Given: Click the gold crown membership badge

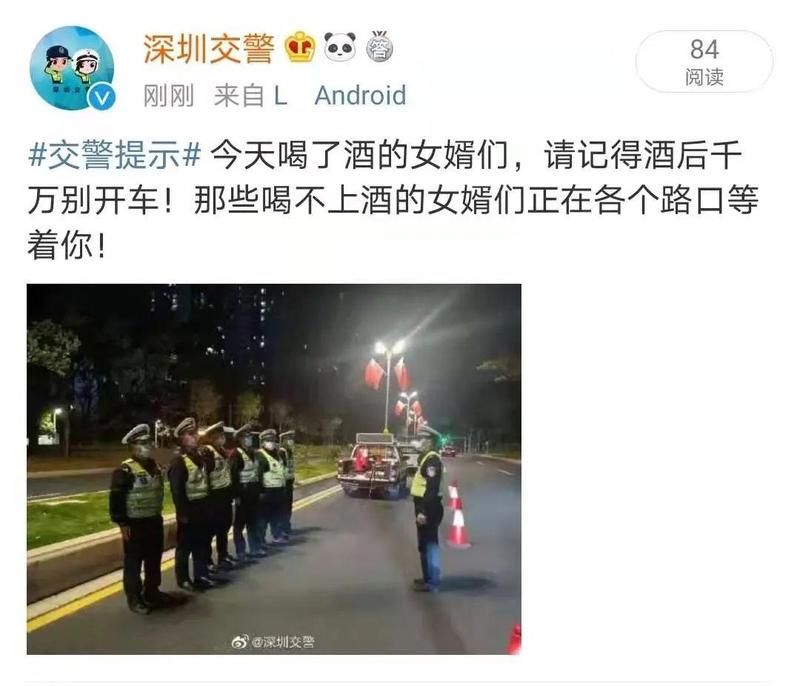Looking at the screenshot, I should click(x=299, y=47).
